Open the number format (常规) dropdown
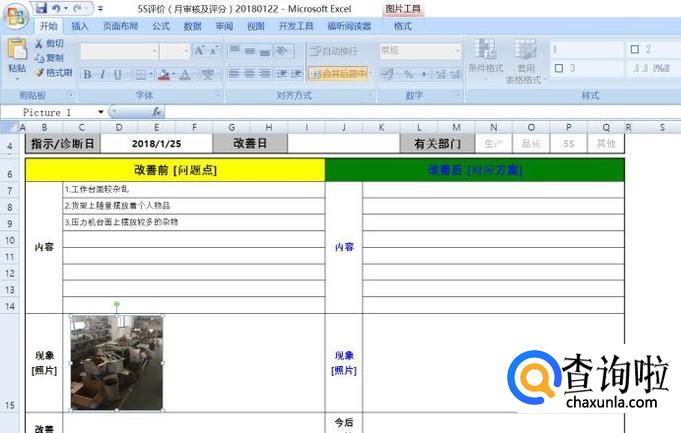Screen dimensions: 681x433 [x=458, y=51]
